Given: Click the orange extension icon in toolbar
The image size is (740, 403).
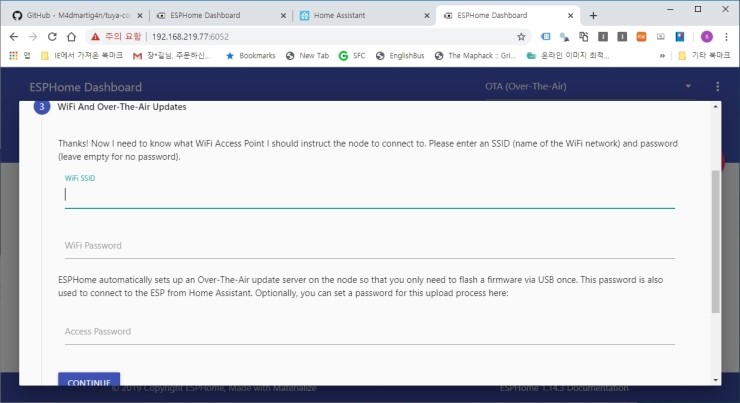Looking at the screenshot, I should (x=641, y=36).
